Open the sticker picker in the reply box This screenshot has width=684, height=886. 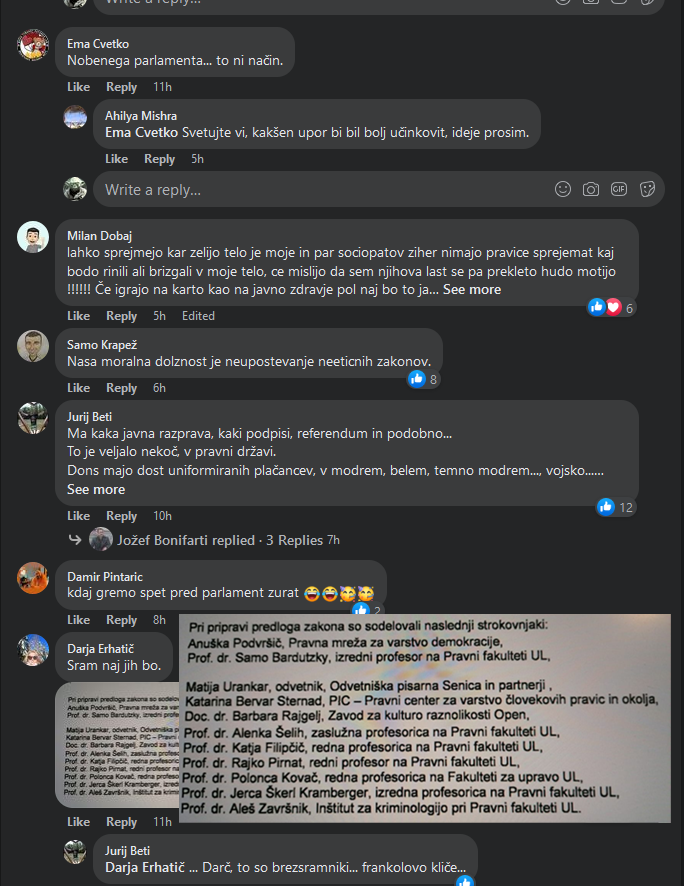tap(647, 189)
